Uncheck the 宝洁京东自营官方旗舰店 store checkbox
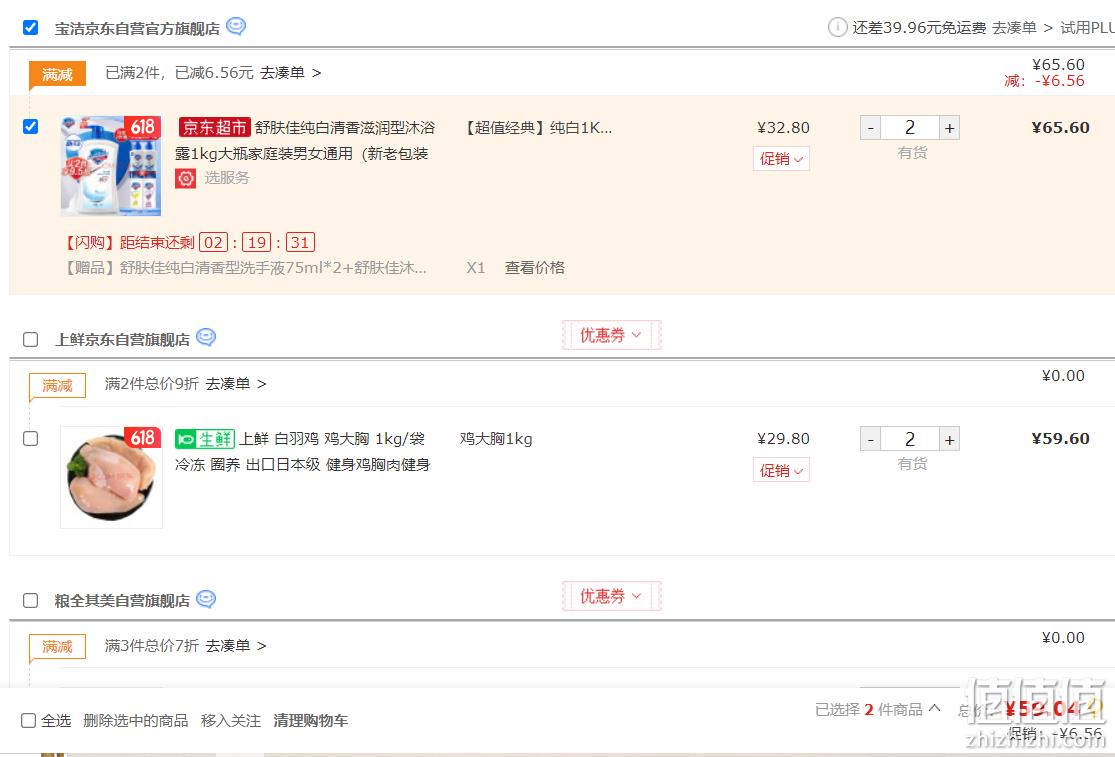Viewport: 1115px width, 757px height. click(x=31, y=28)
